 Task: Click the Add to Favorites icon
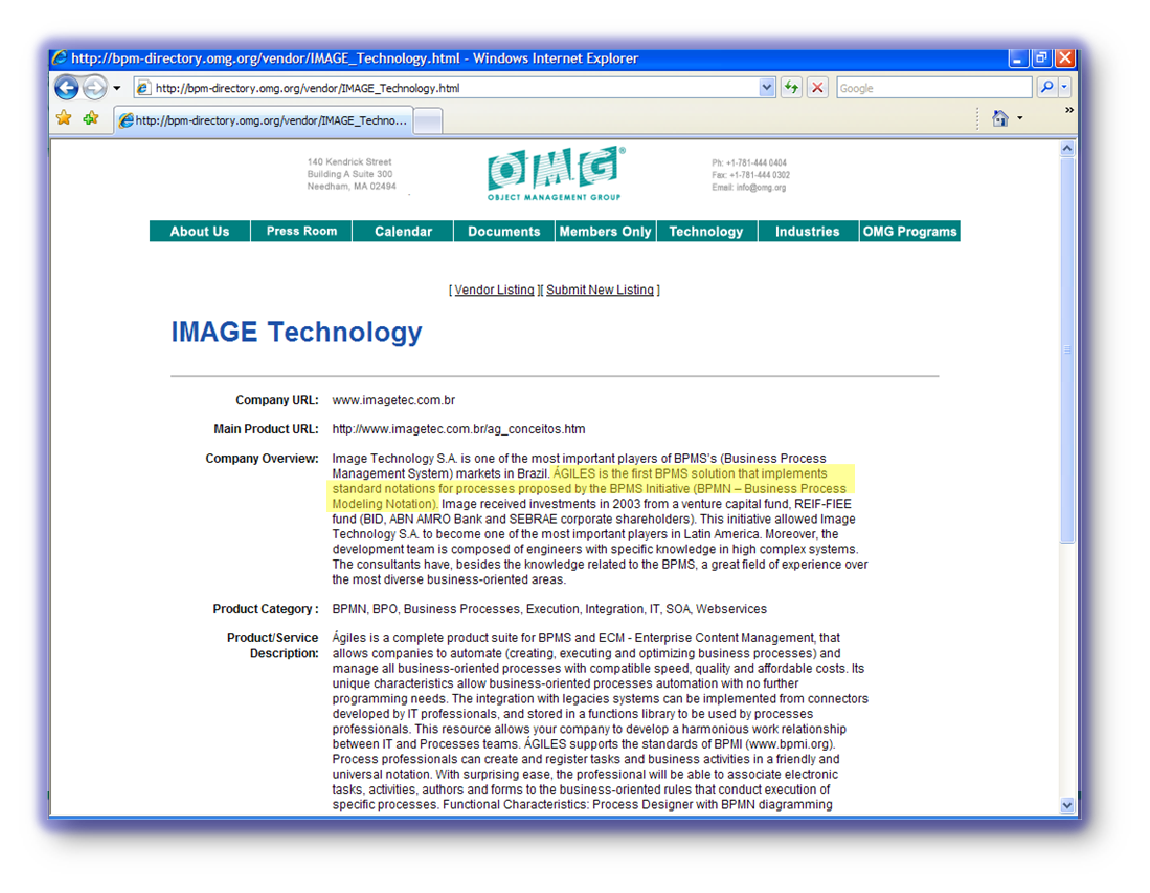click(x=91, y=118)
